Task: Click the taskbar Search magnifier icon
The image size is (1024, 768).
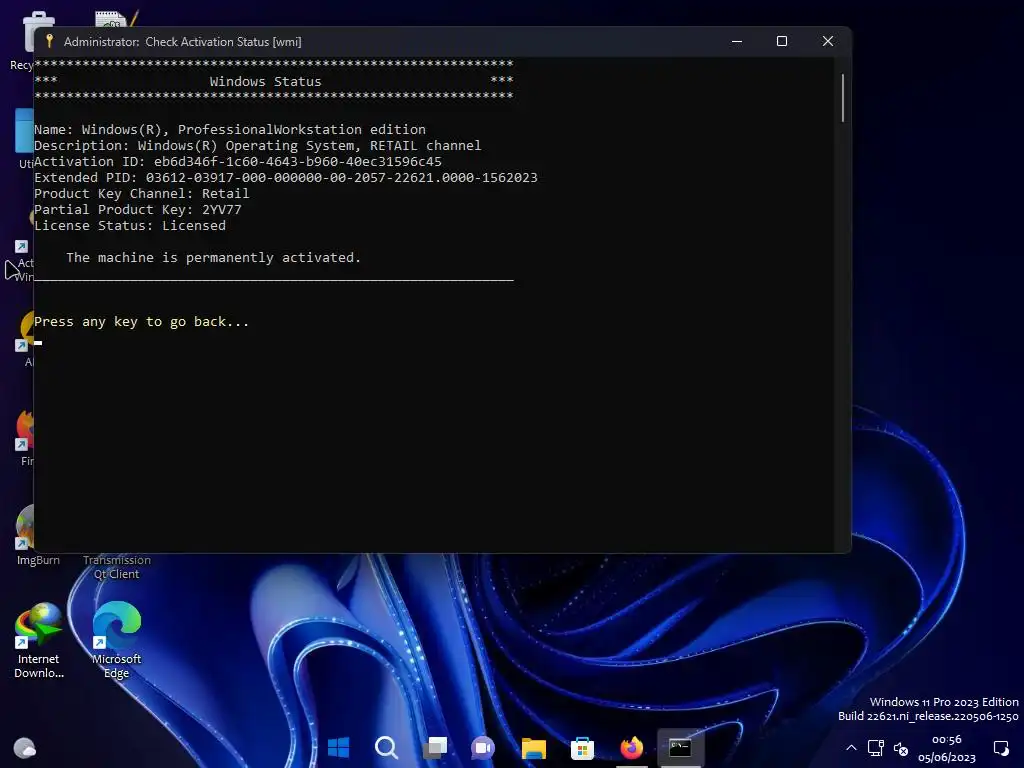Action: pyautogui.click(x=386, y=747)
